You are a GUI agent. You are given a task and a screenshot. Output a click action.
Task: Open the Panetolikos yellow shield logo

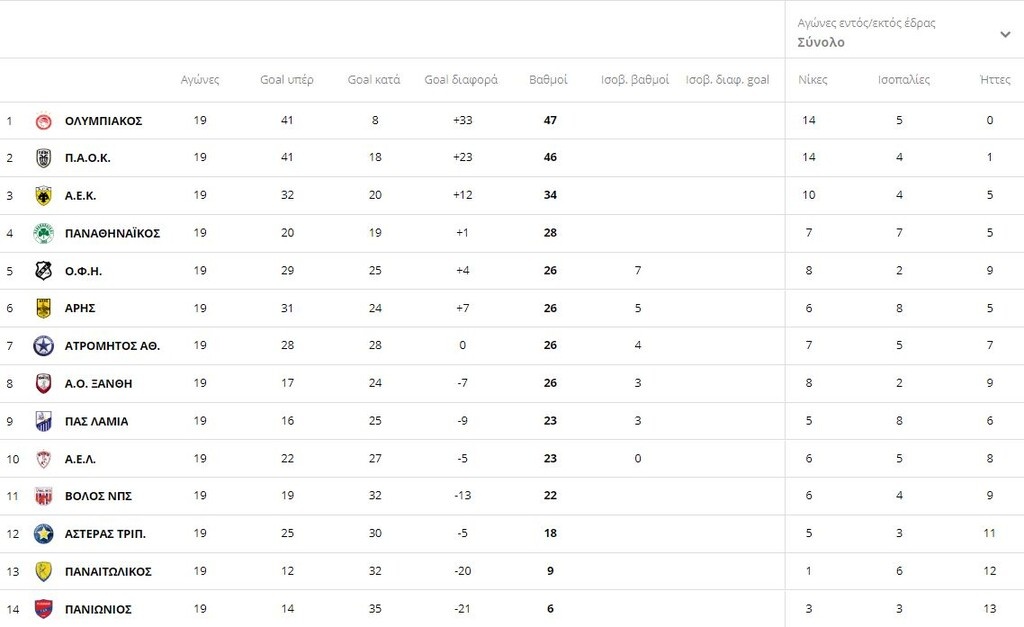click(x=44, y=571)
